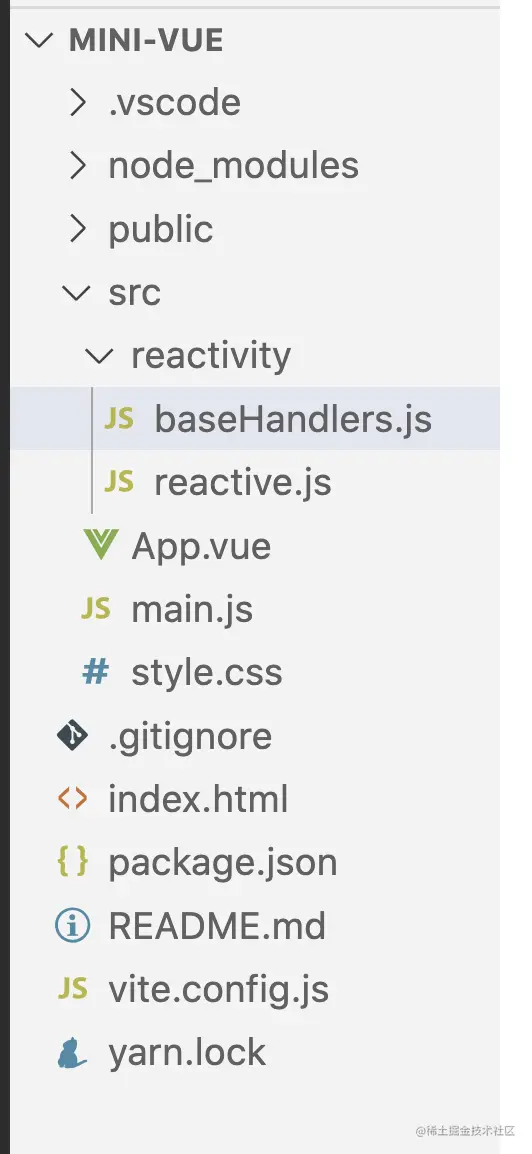Click the yarn cat icon for yarn.lock
532x1154 pixels.
pos(72,1052)
